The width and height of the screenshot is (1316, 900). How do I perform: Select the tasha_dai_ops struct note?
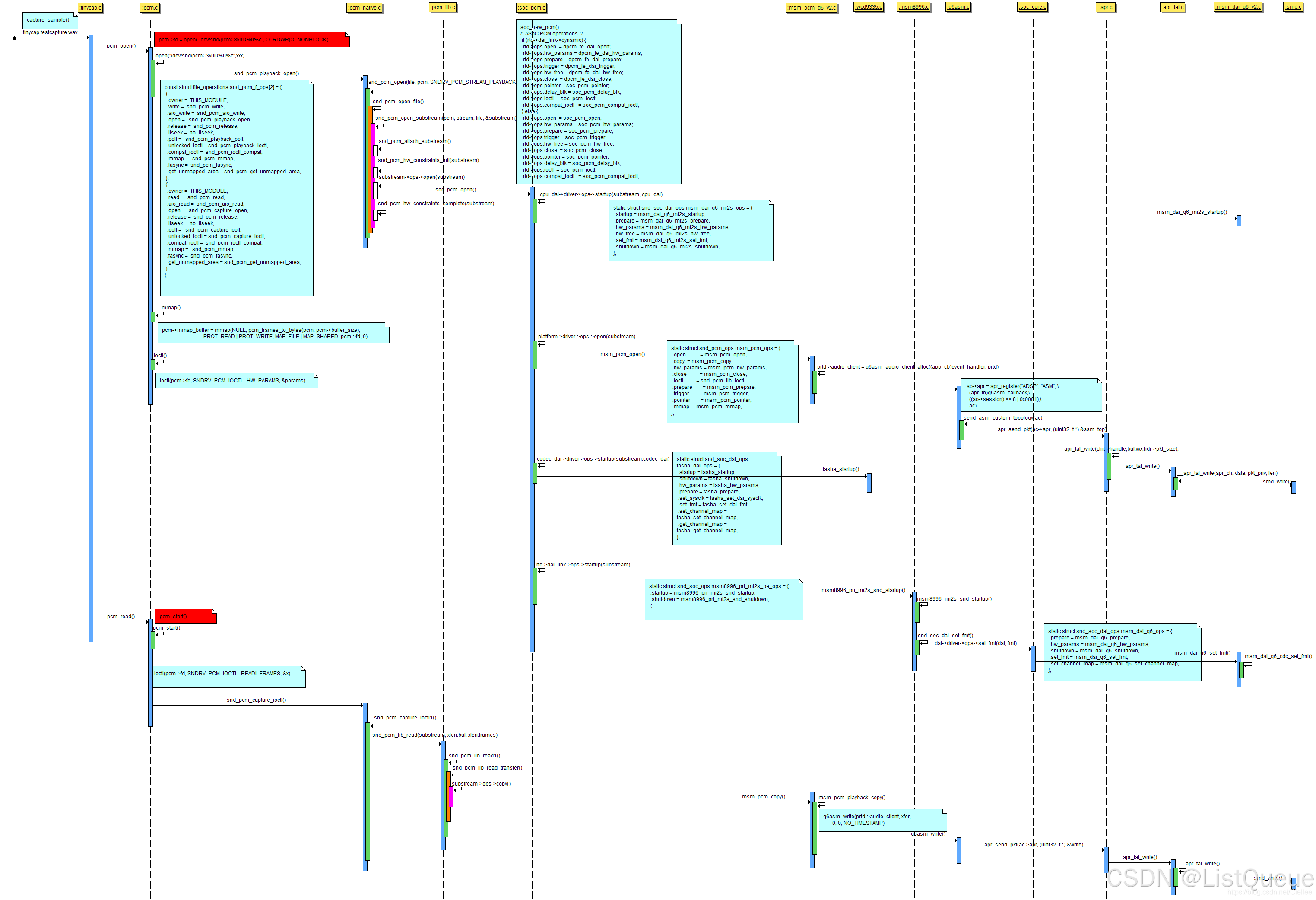[726, 498]
